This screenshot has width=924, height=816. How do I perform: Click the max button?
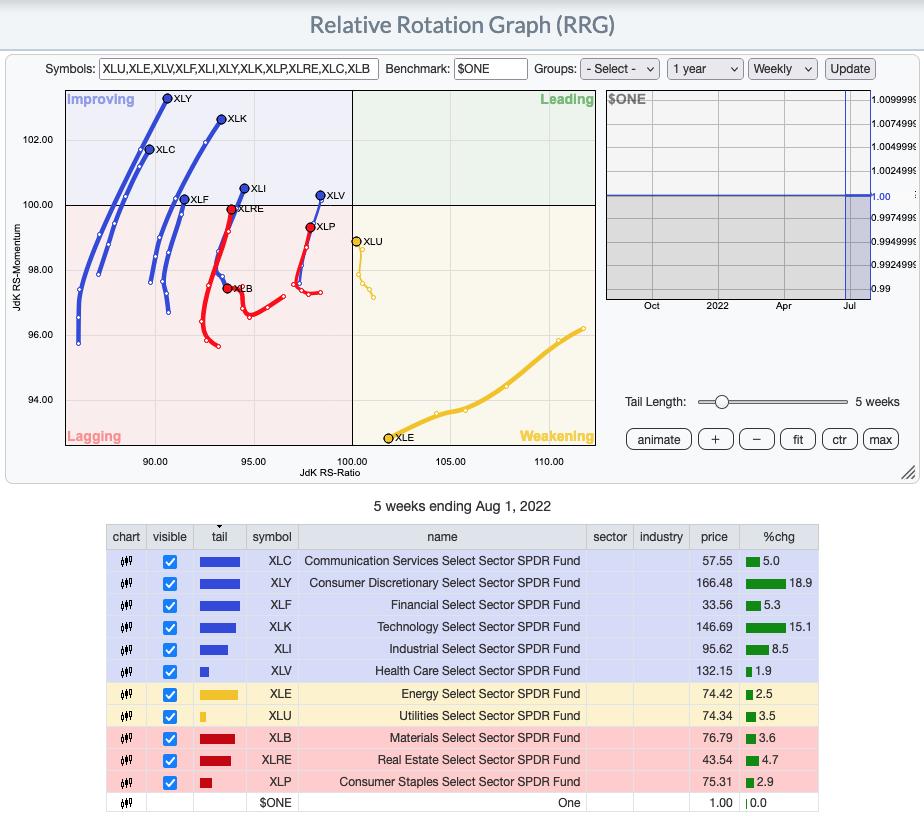click(880, 440)
